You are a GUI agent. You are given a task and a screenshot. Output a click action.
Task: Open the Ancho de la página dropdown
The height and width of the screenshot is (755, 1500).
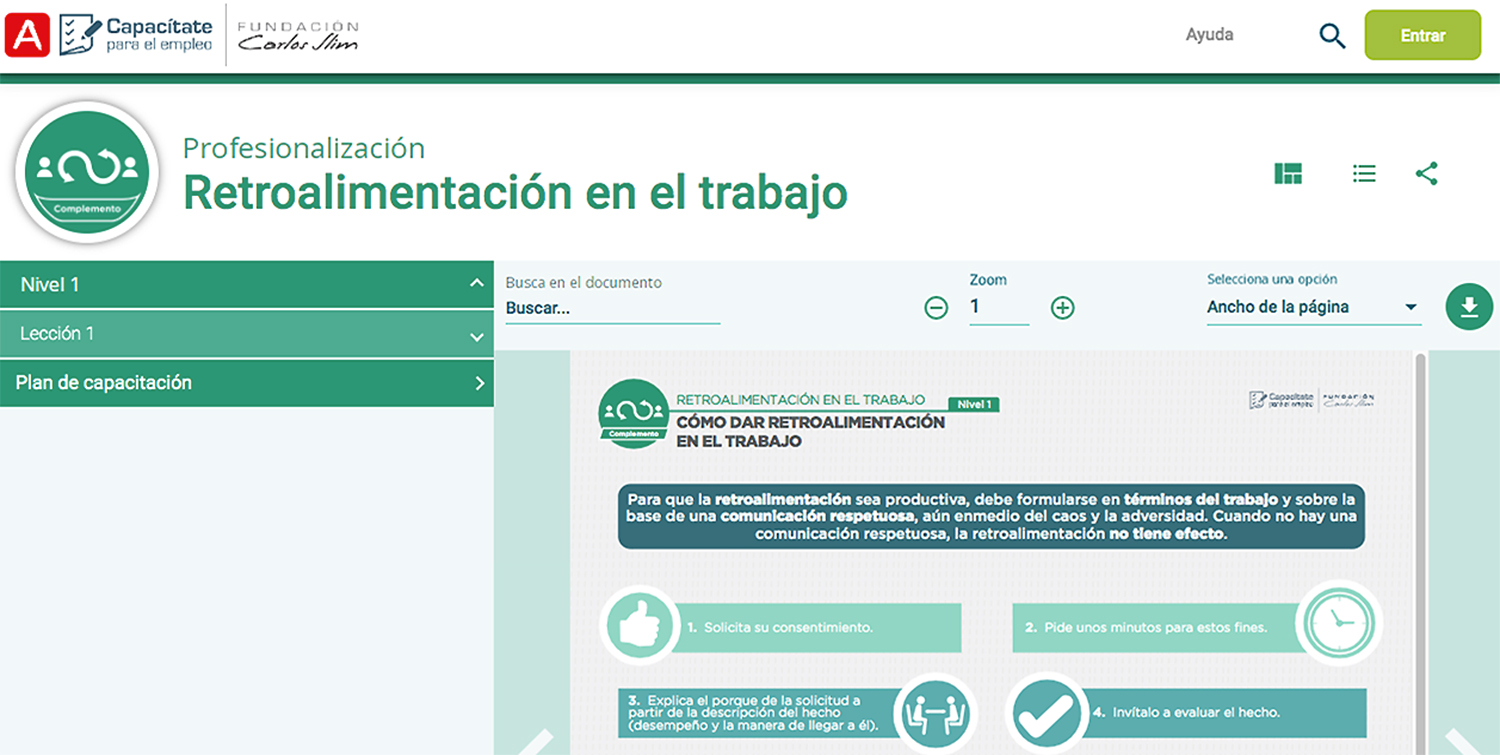click(x=1312, y=307)
